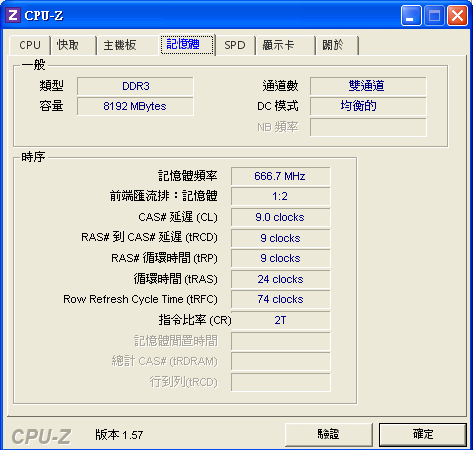Close the CPU-Z window
The height and width of the screenshot is (450, 474).
point(457,15)
